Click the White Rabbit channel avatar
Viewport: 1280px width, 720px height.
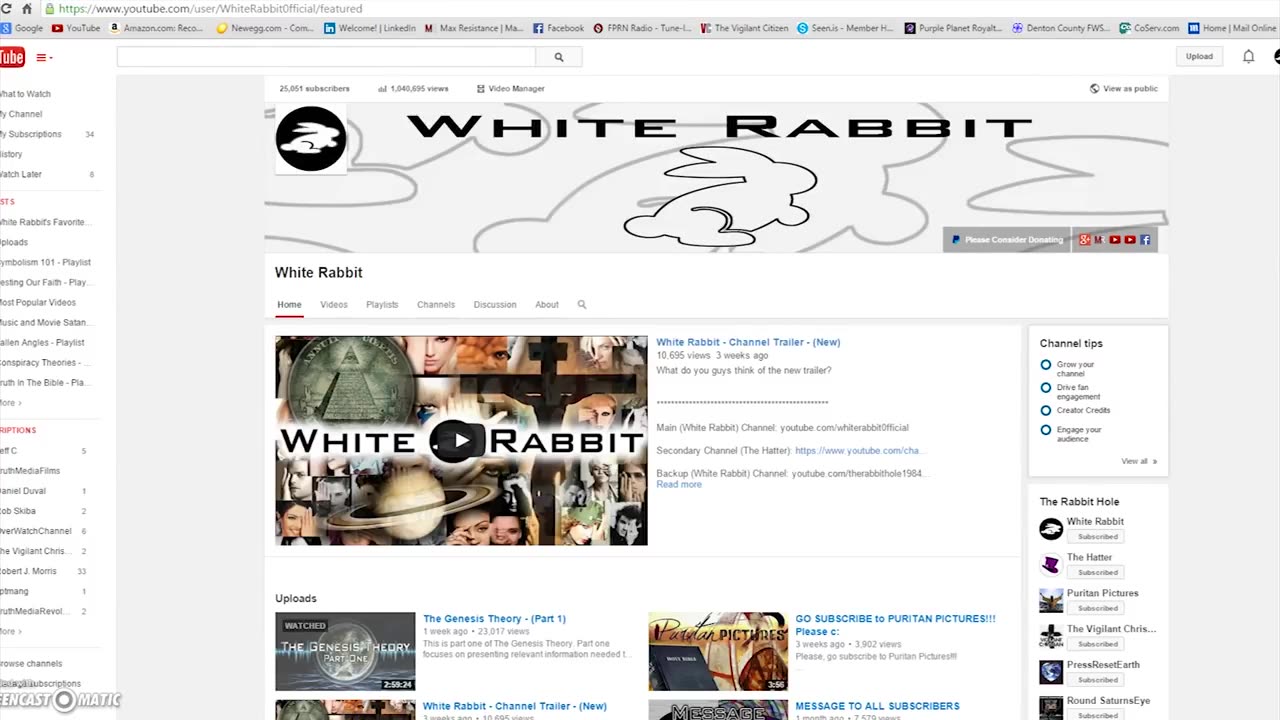(x=311, y=139)
